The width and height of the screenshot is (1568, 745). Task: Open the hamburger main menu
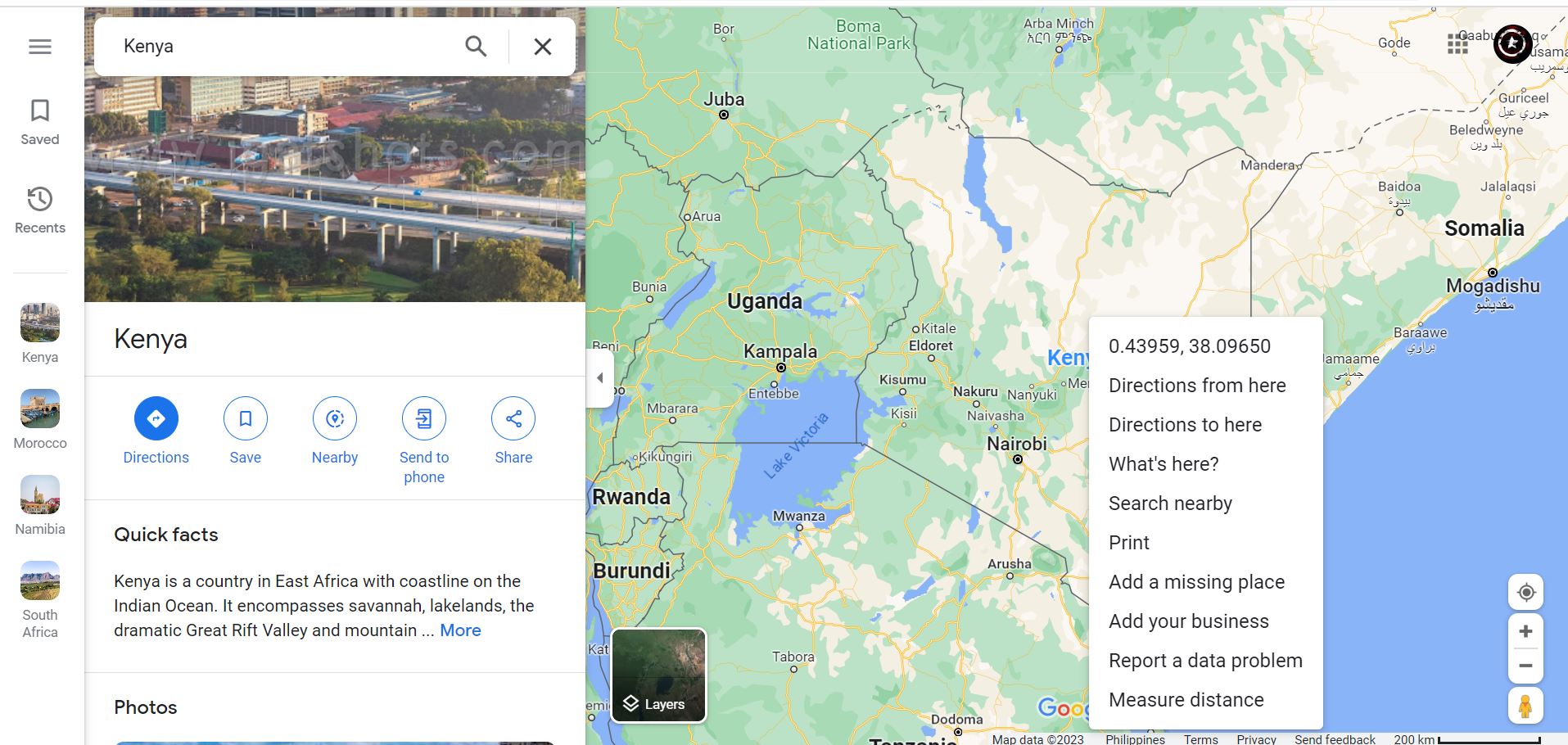click(40, 47)
